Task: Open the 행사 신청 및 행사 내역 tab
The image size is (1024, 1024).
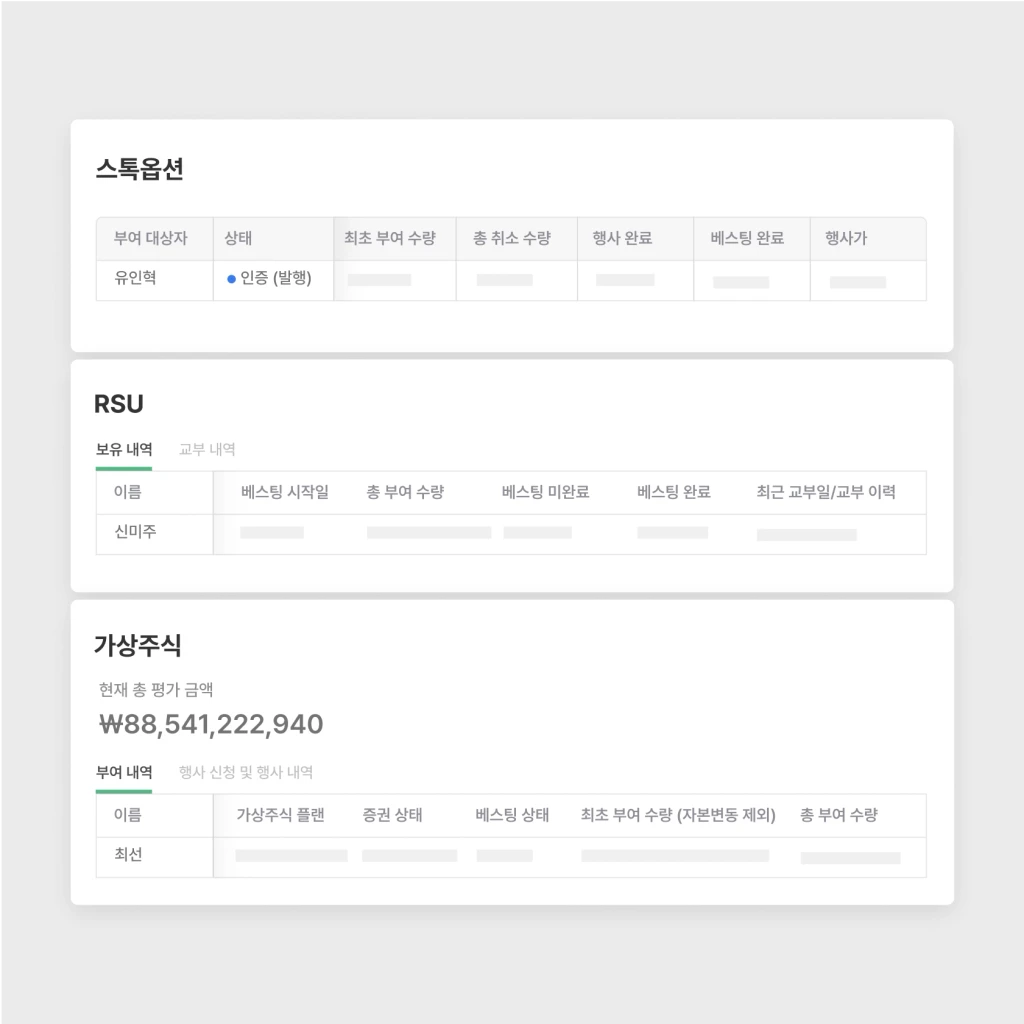Action: coord(246,772)
